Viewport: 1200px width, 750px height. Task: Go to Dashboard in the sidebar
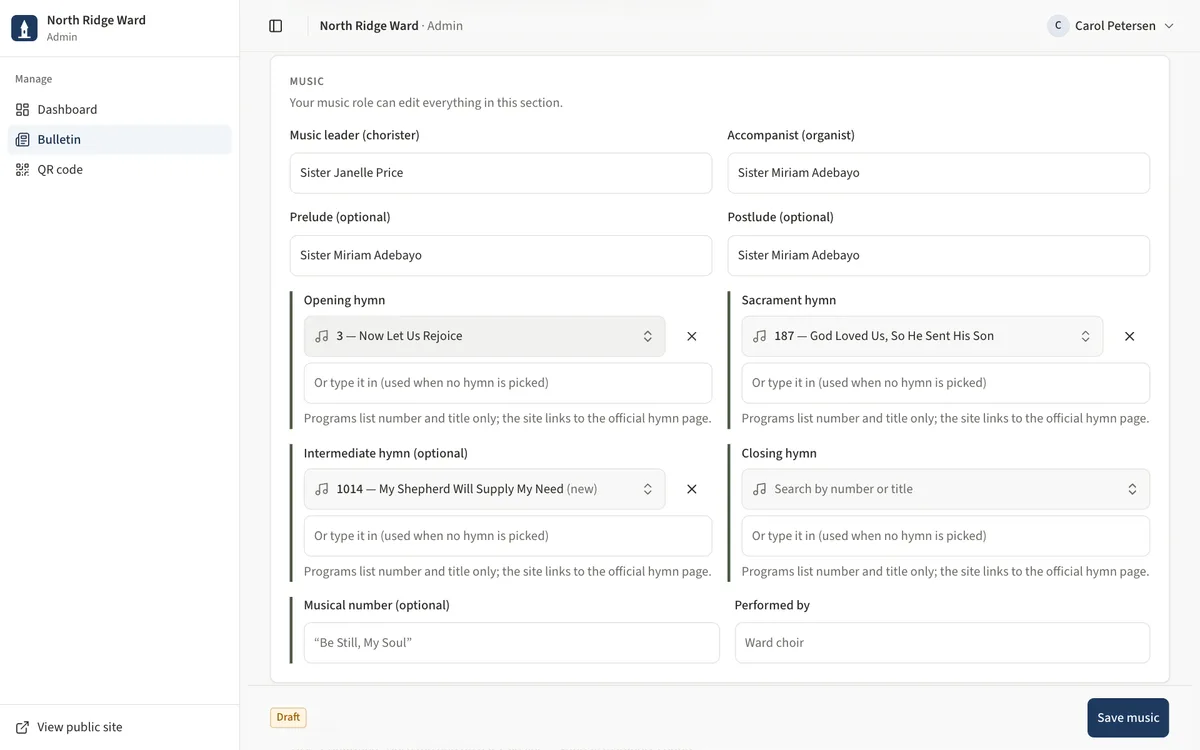point(120,110)
